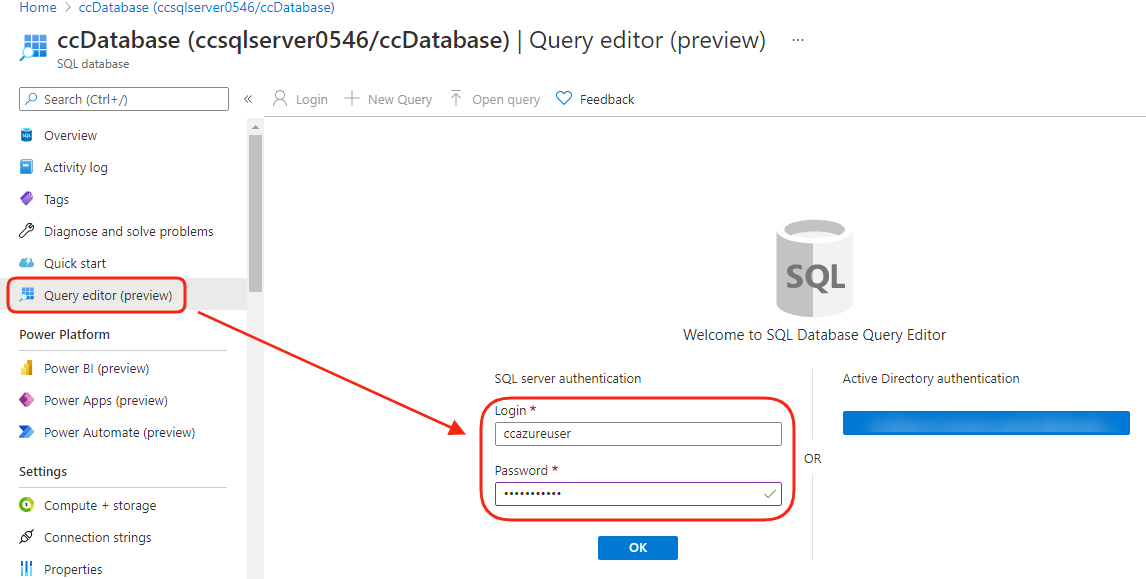Image resolution: width=1146 pixels, height=579 pixels.
Task: Open Power BI (preview)
Action: click(x=96, y=368)
